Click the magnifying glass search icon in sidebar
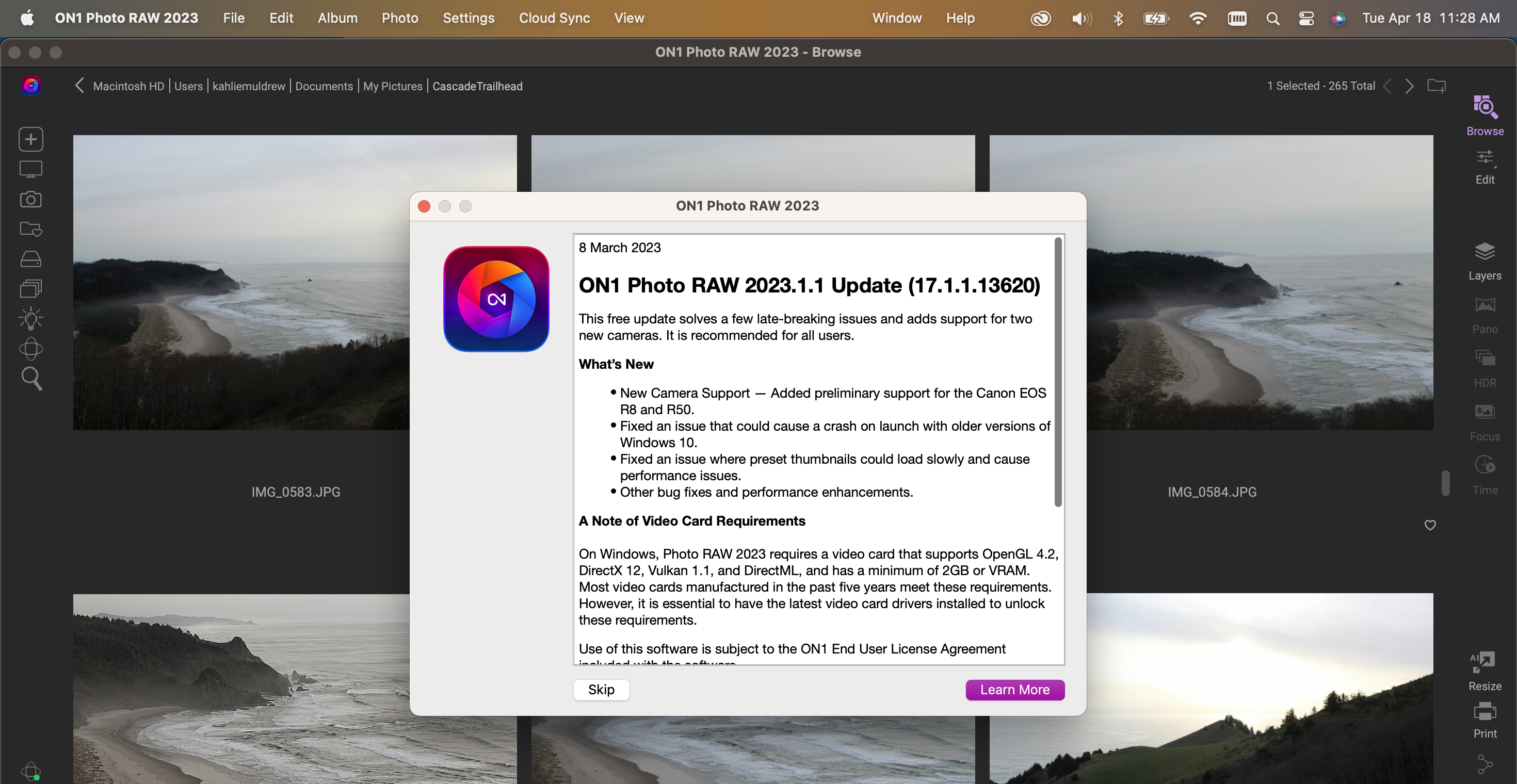This screenshot has height=784, width=1517. pos(31,379)
